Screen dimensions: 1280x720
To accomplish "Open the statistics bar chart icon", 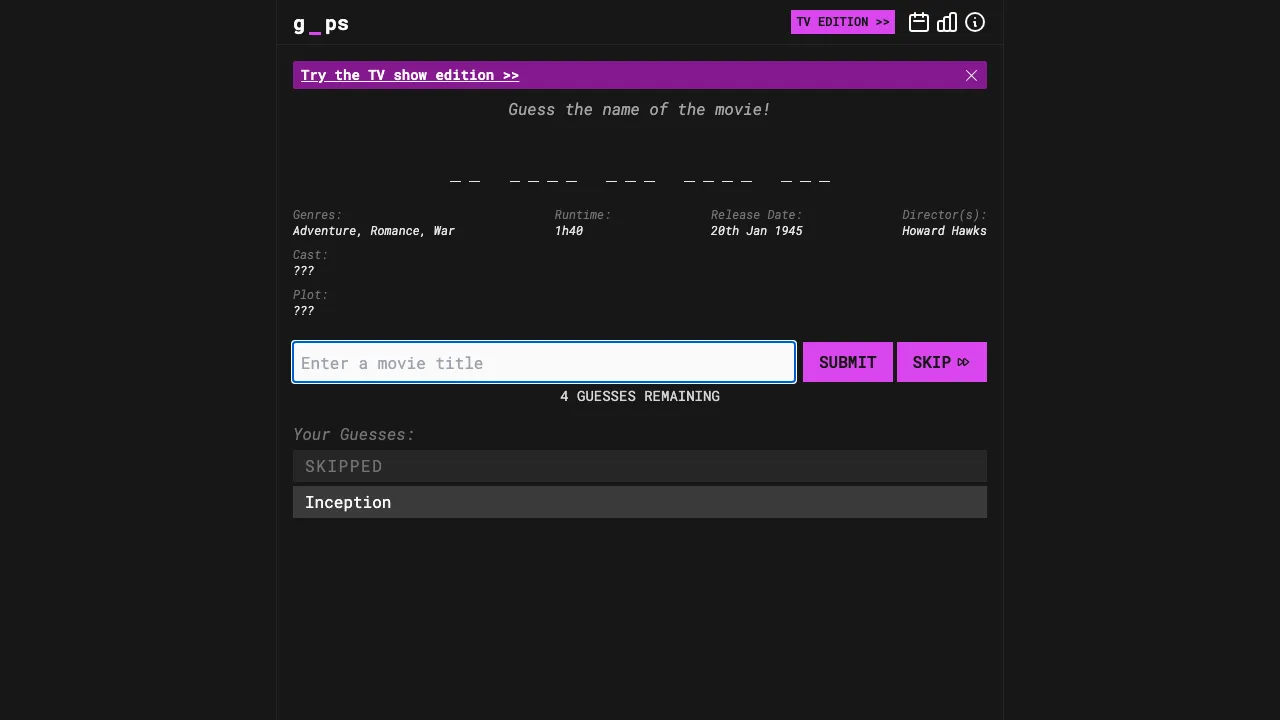I will coord(947,22).
